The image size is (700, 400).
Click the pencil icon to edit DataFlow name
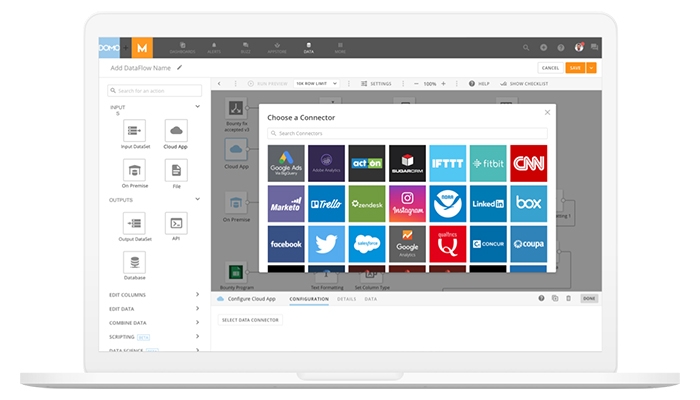click(180, 67)
